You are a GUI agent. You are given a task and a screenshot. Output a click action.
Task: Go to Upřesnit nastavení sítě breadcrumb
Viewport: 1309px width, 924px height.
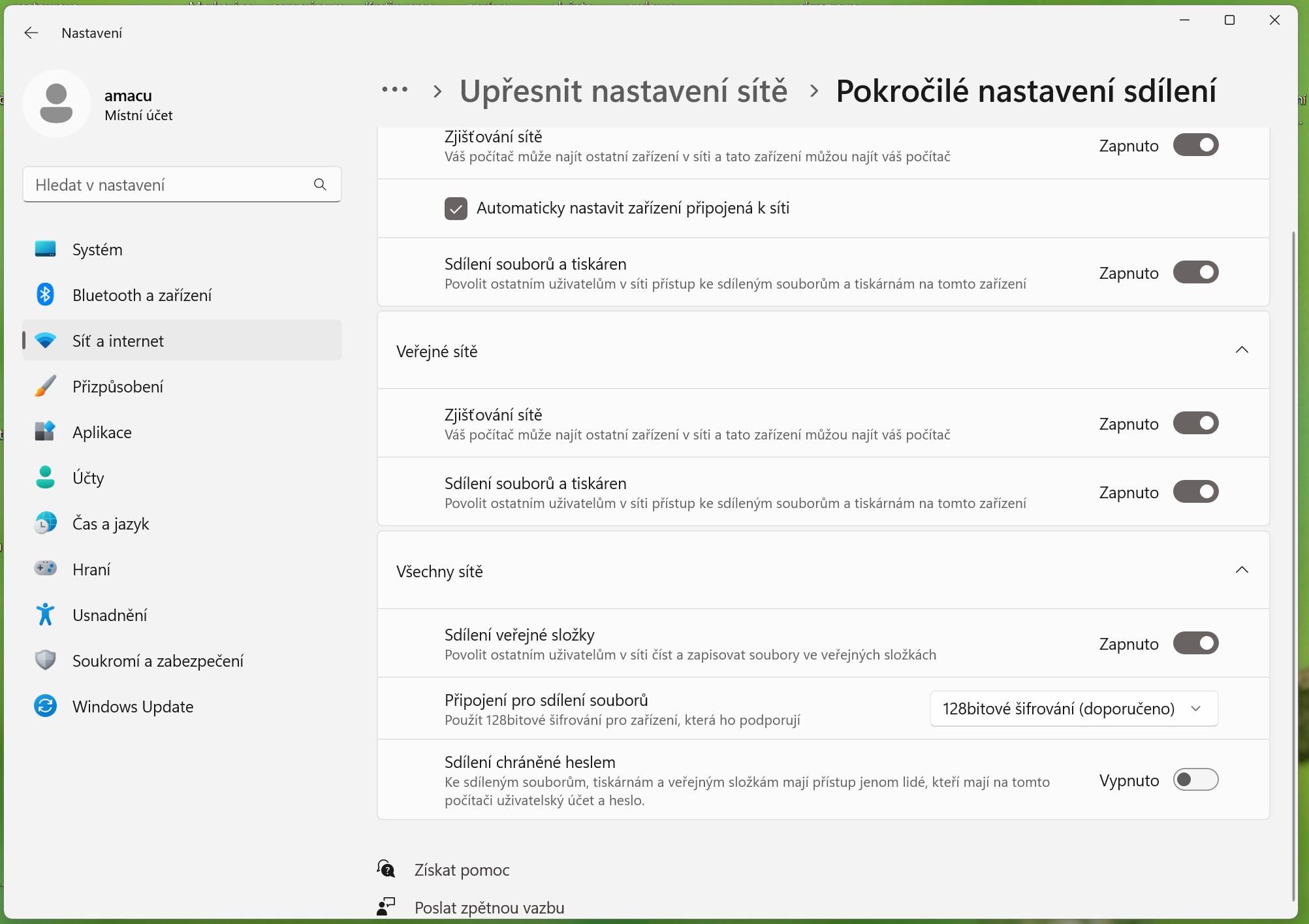623,91
